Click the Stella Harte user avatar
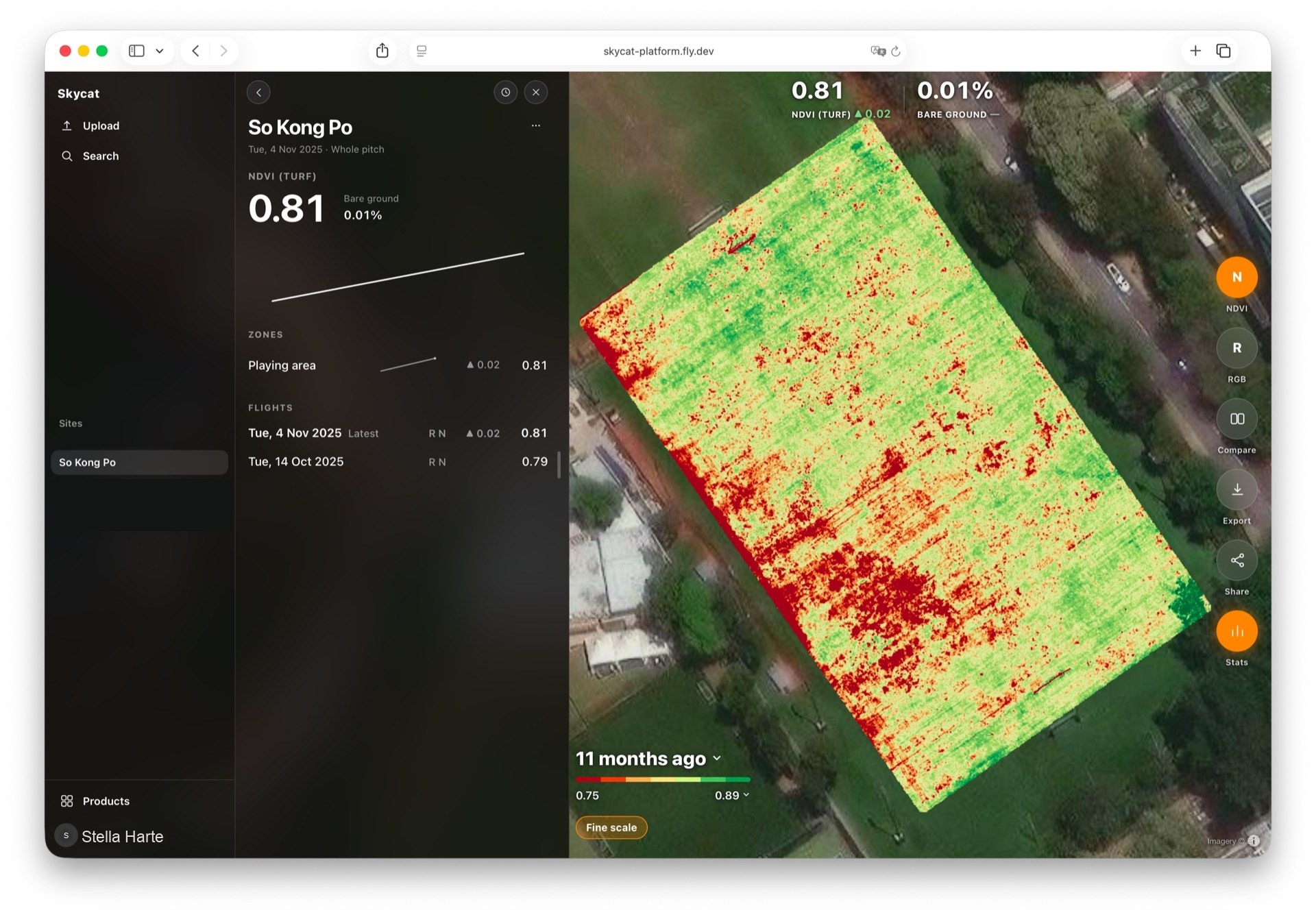The width and height of the screenshot is (1316, 917). [66, 836]
